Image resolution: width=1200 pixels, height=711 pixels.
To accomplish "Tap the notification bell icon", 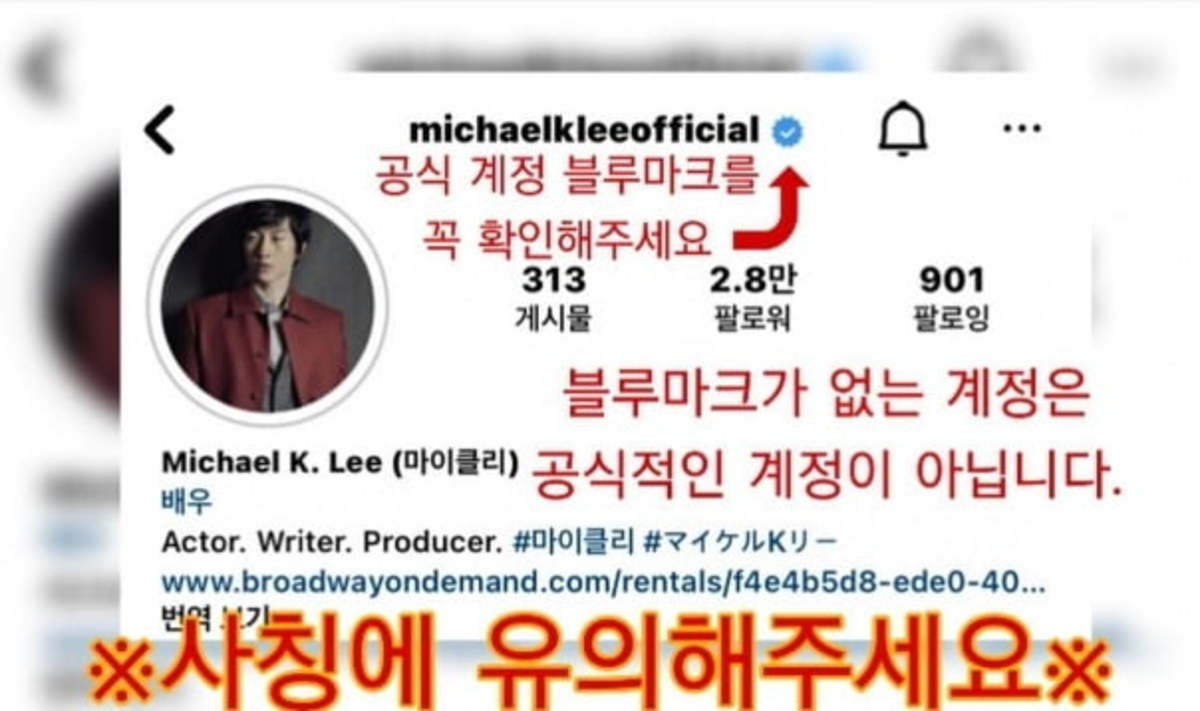I will 903,130.
